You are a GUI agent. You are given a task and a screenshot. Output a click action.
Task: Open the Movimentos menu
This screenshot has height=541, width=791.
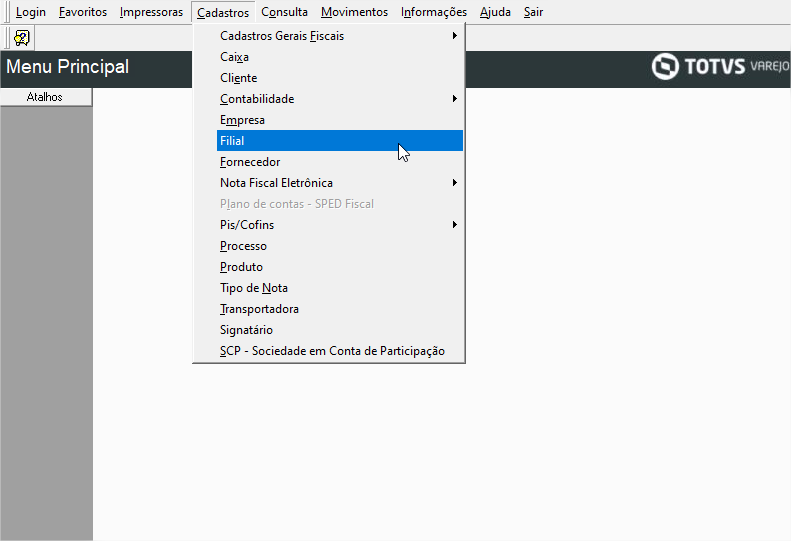click(x=354, y=12)
